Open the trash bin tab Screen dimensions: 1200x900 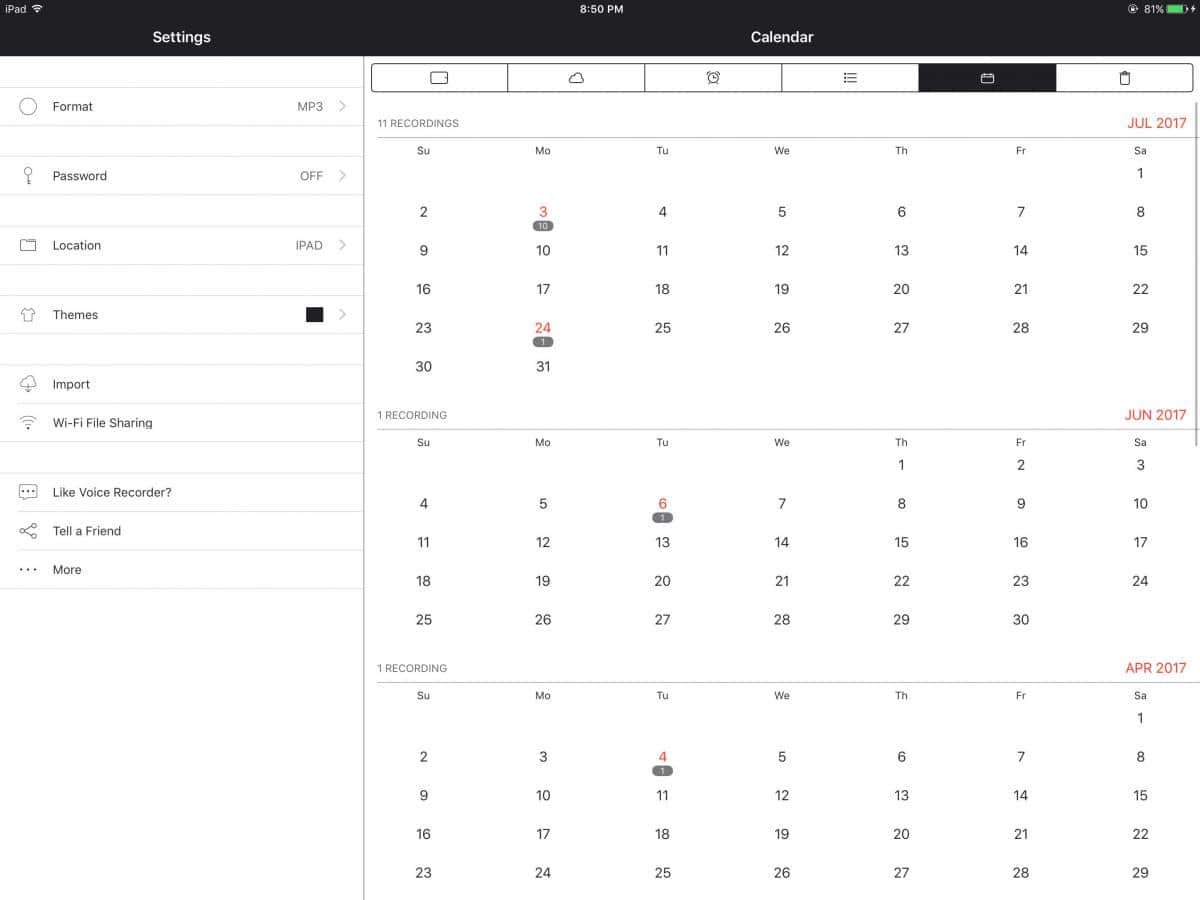coord(1124,78)
